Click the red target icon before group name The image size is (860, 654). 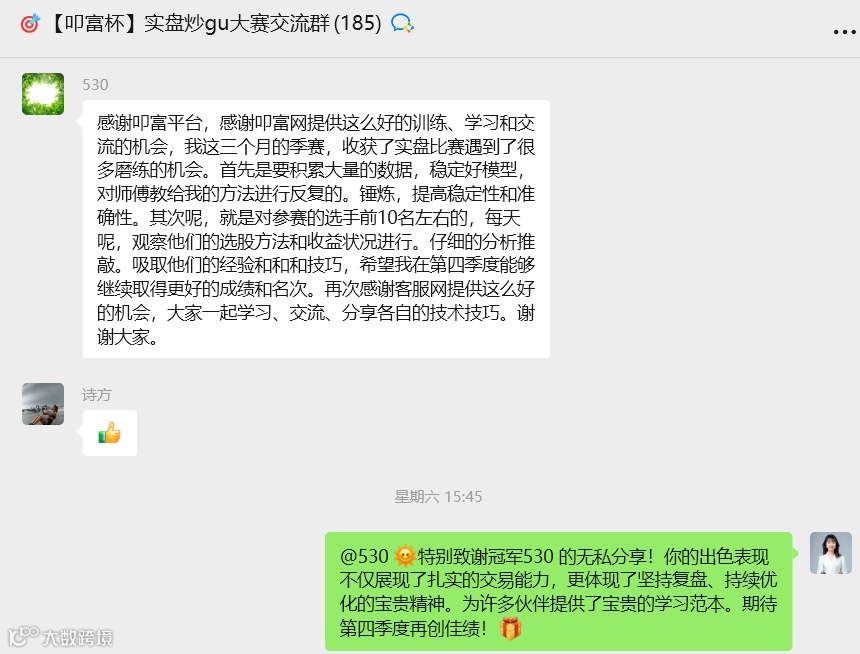coord(30,24)
